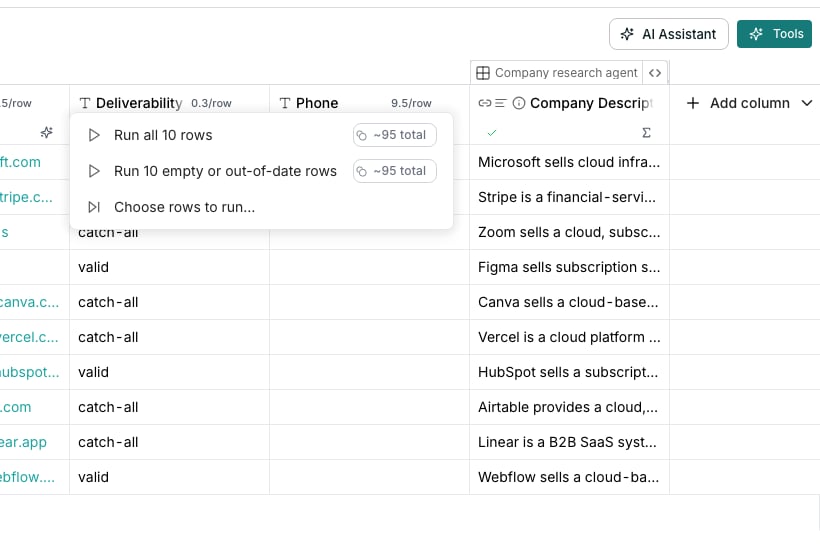Select the cell 'HubSpot sells a subscript...'
Image resolution: width=820 pixels, height=560 pixels.
click(x=570, y=372)
